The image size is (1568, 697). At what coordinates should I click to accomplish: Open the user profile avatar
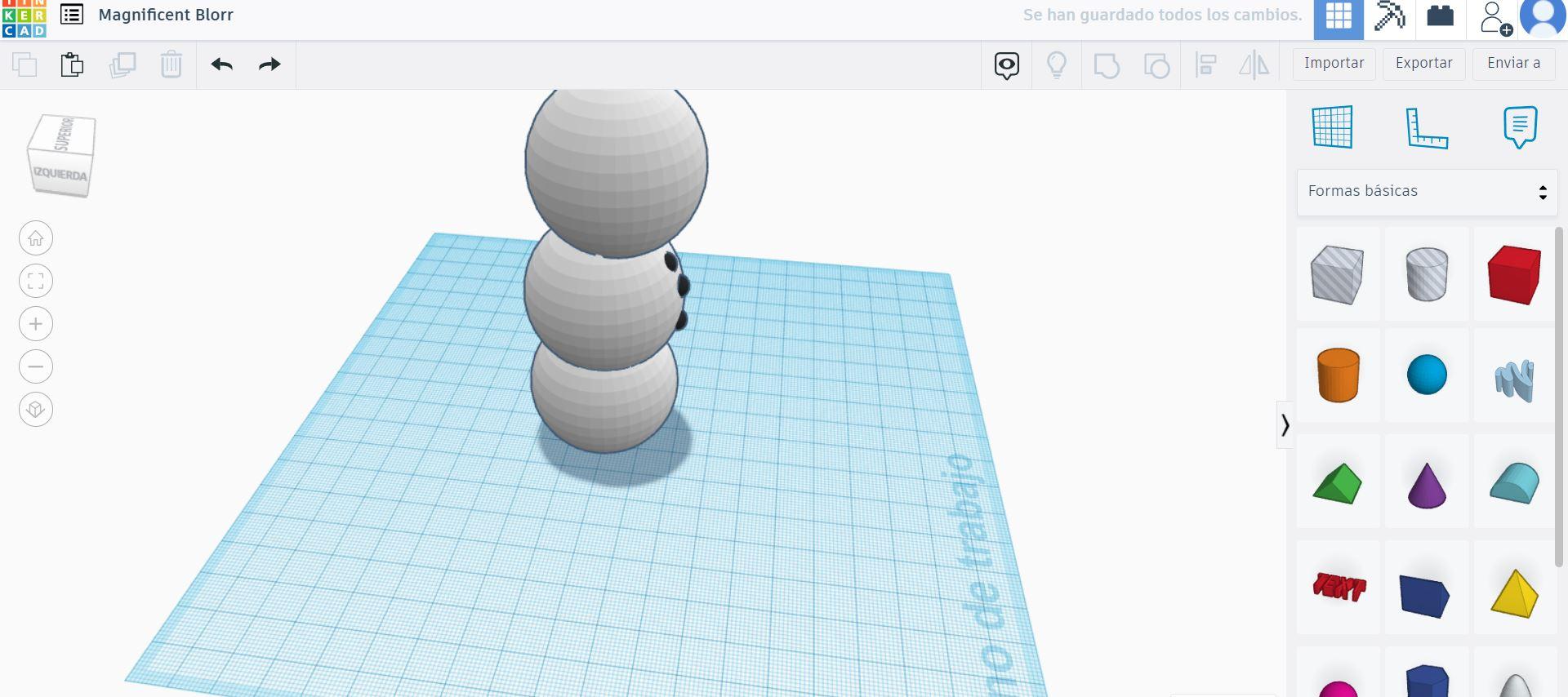tap(1543, 18)
